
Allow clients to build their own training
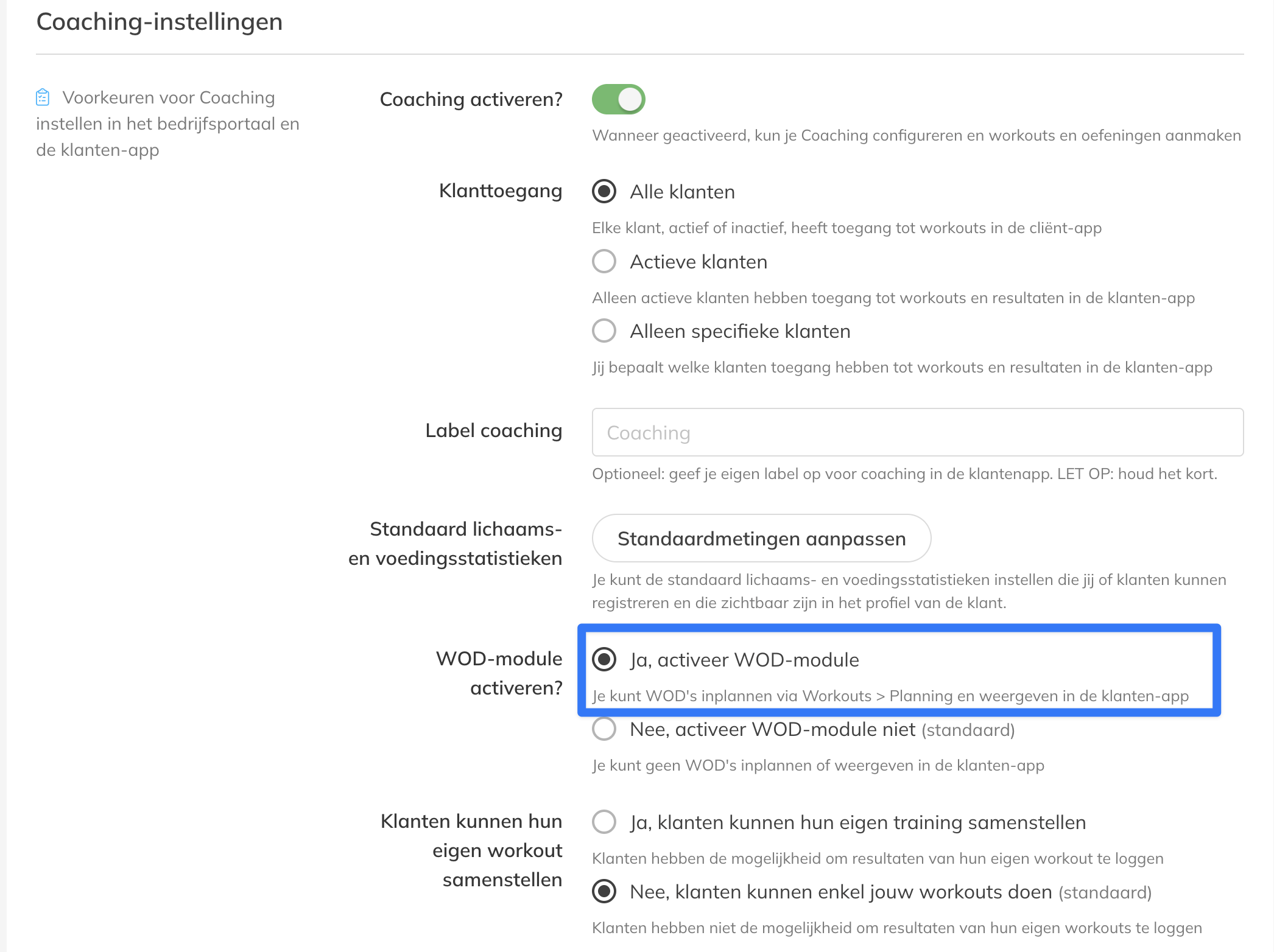click(x=604, y=822)
